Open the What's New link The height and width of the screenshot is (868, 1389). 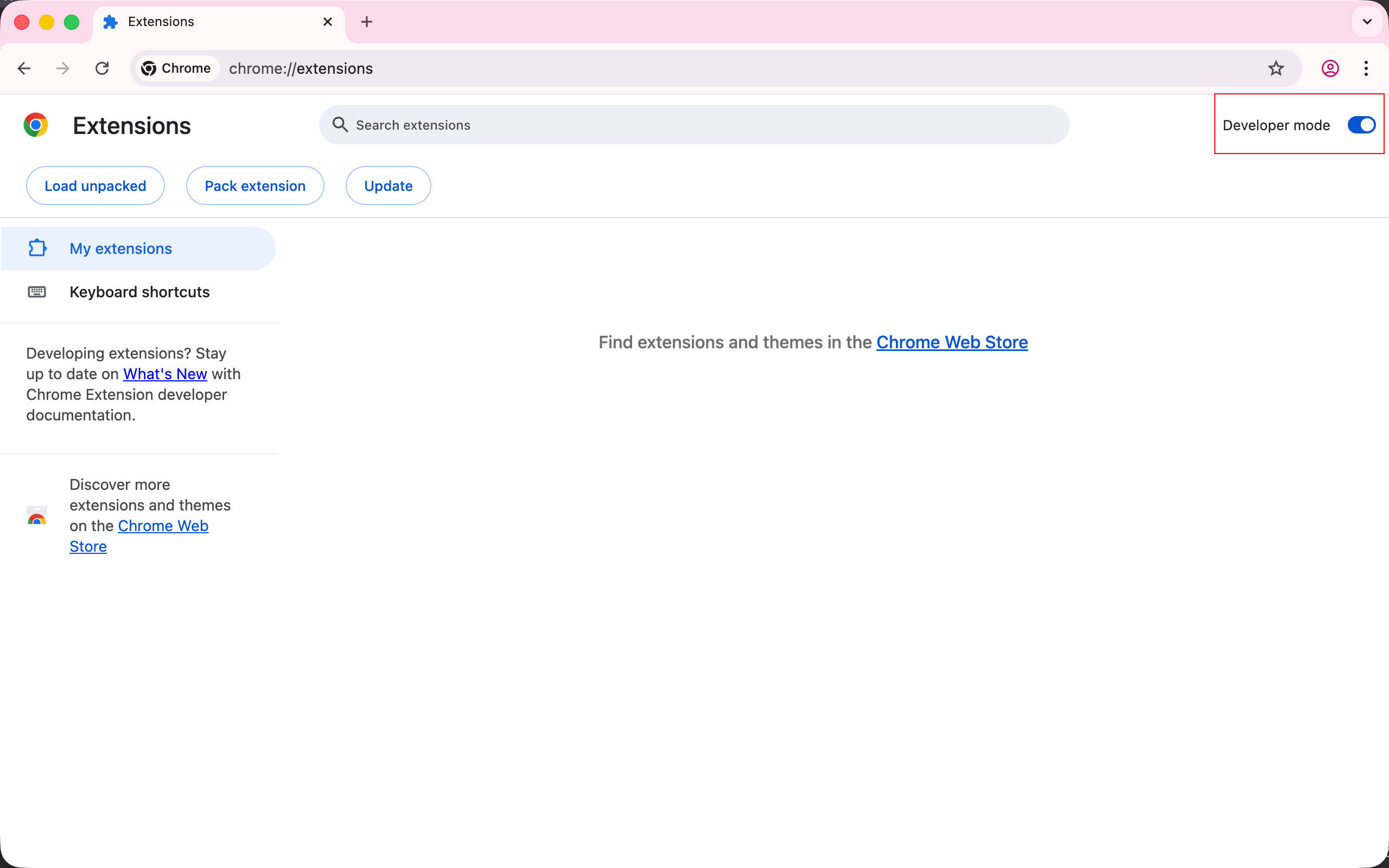165,374
